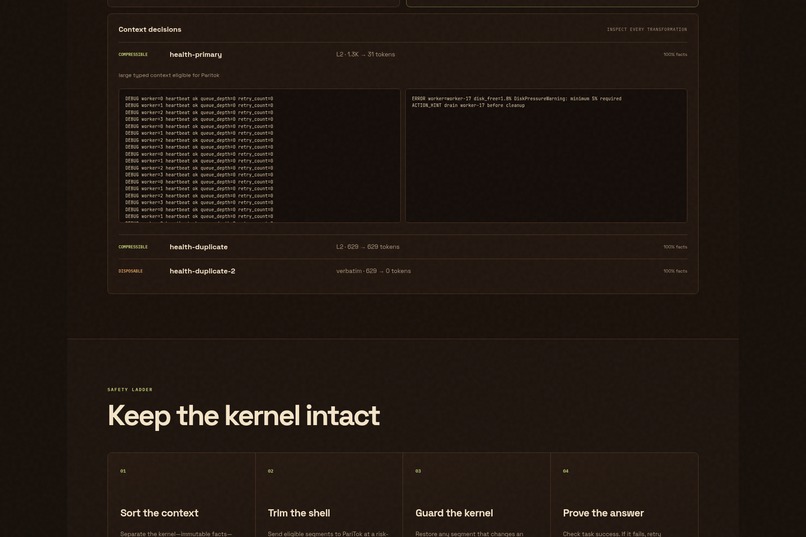Select the 'L2 · 629 → 629 tokens' text

pos(368,247)
